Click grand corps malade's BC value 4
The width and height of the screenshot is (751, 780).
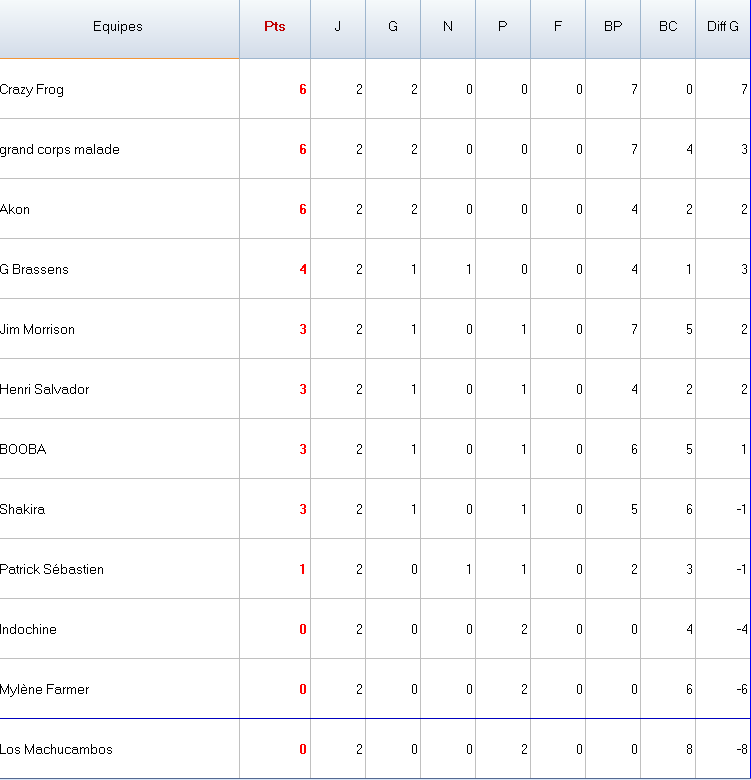689,150
